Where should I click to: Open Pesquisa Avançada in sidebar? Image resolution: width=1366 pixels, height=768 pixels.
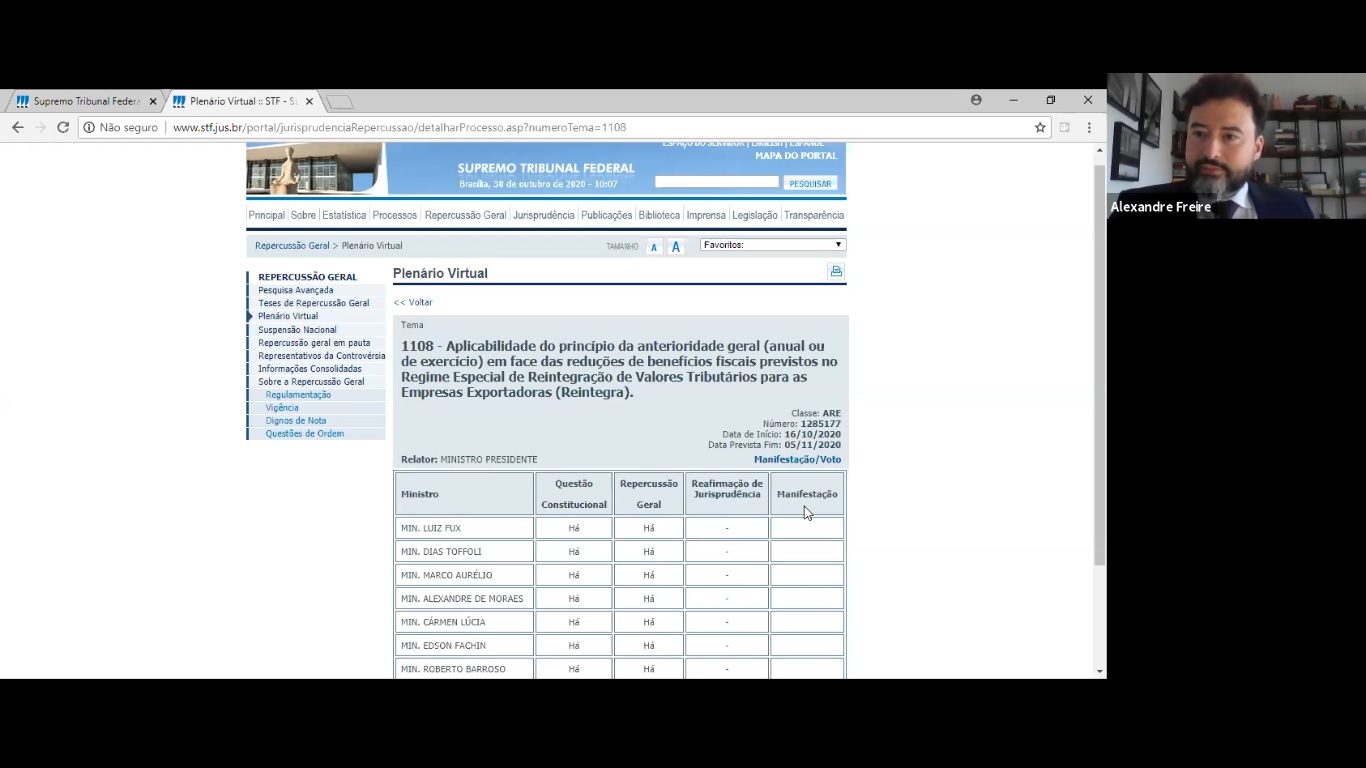[x=296, y=290]
